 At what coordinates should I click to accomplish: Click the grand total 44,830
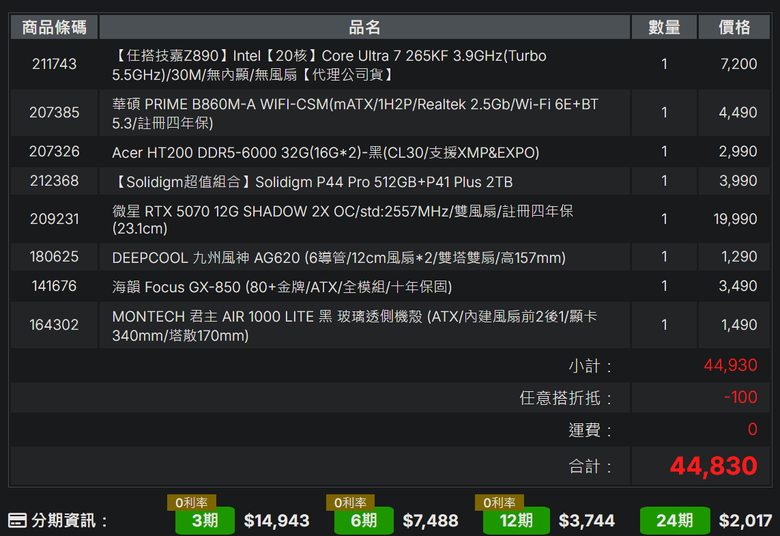tap(714, 466)
